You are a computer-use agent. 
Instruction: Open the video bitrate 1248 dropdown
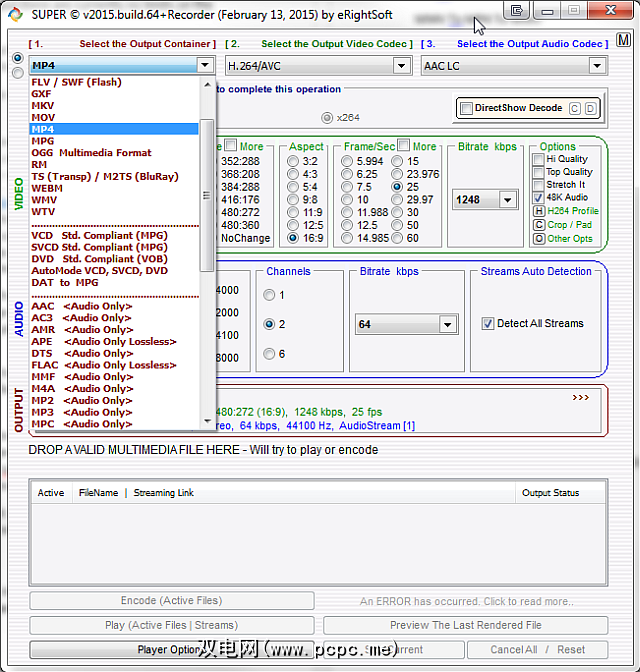click(x=507, y=200)
